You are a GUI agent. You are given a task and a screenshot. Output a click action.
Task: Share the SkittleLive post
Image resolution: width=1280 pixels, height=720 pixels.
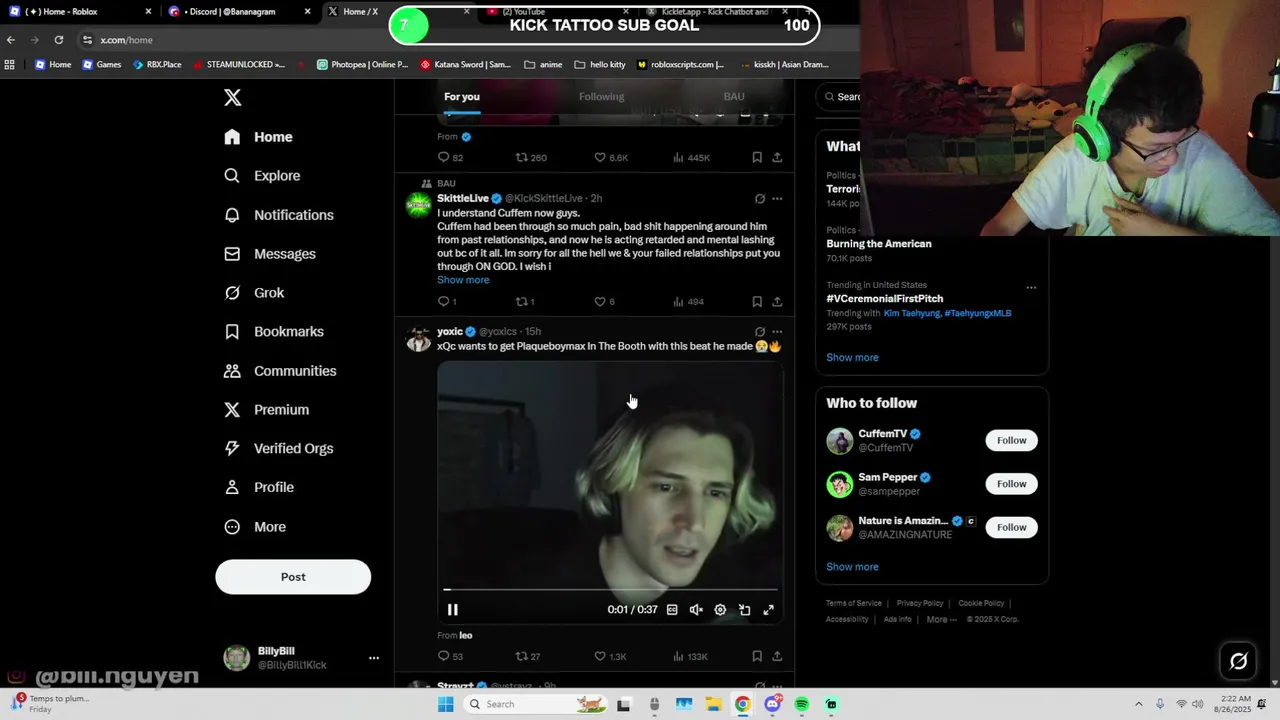[x=777, y=301]
